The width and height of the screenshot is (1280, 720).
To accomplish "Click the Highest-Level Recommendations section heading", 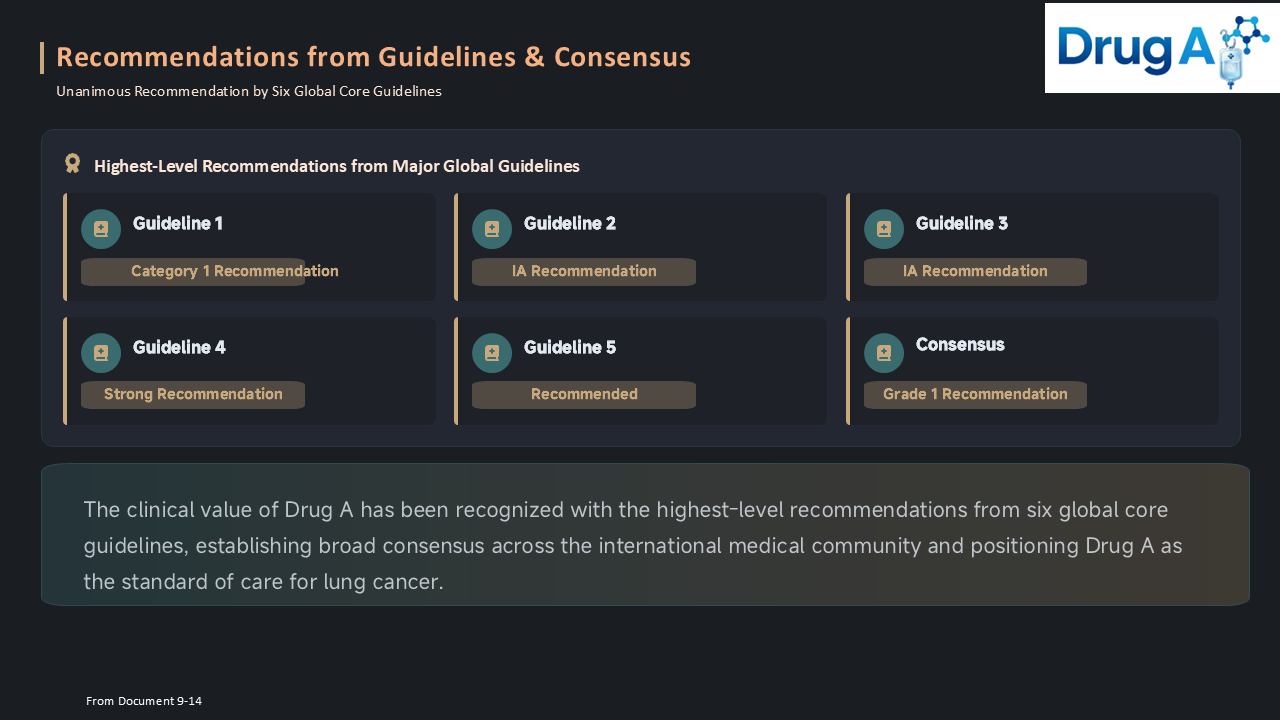I will pos(337,166).
